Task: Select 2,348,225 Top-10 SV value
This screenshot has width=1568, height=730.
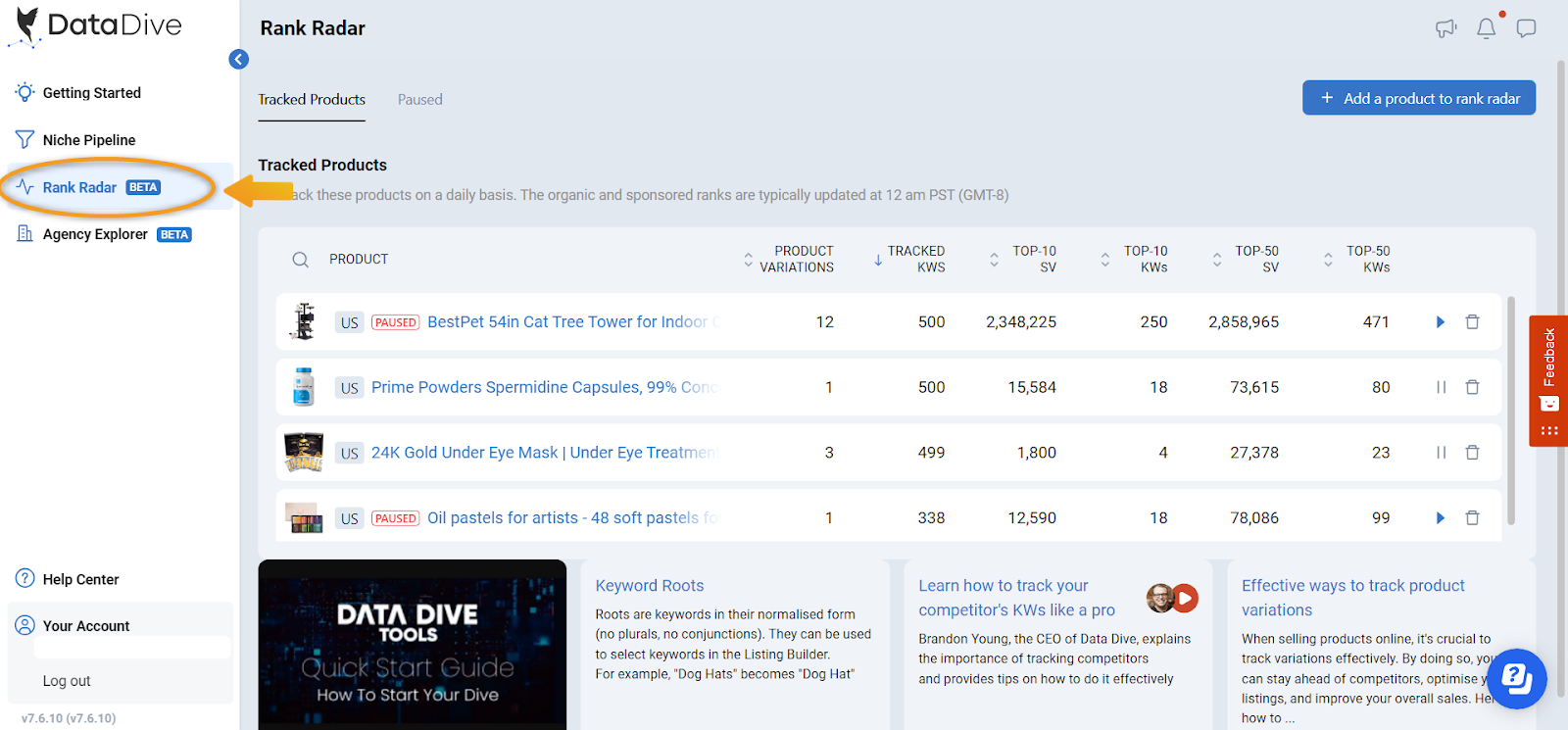Action: coord(1021,322)
